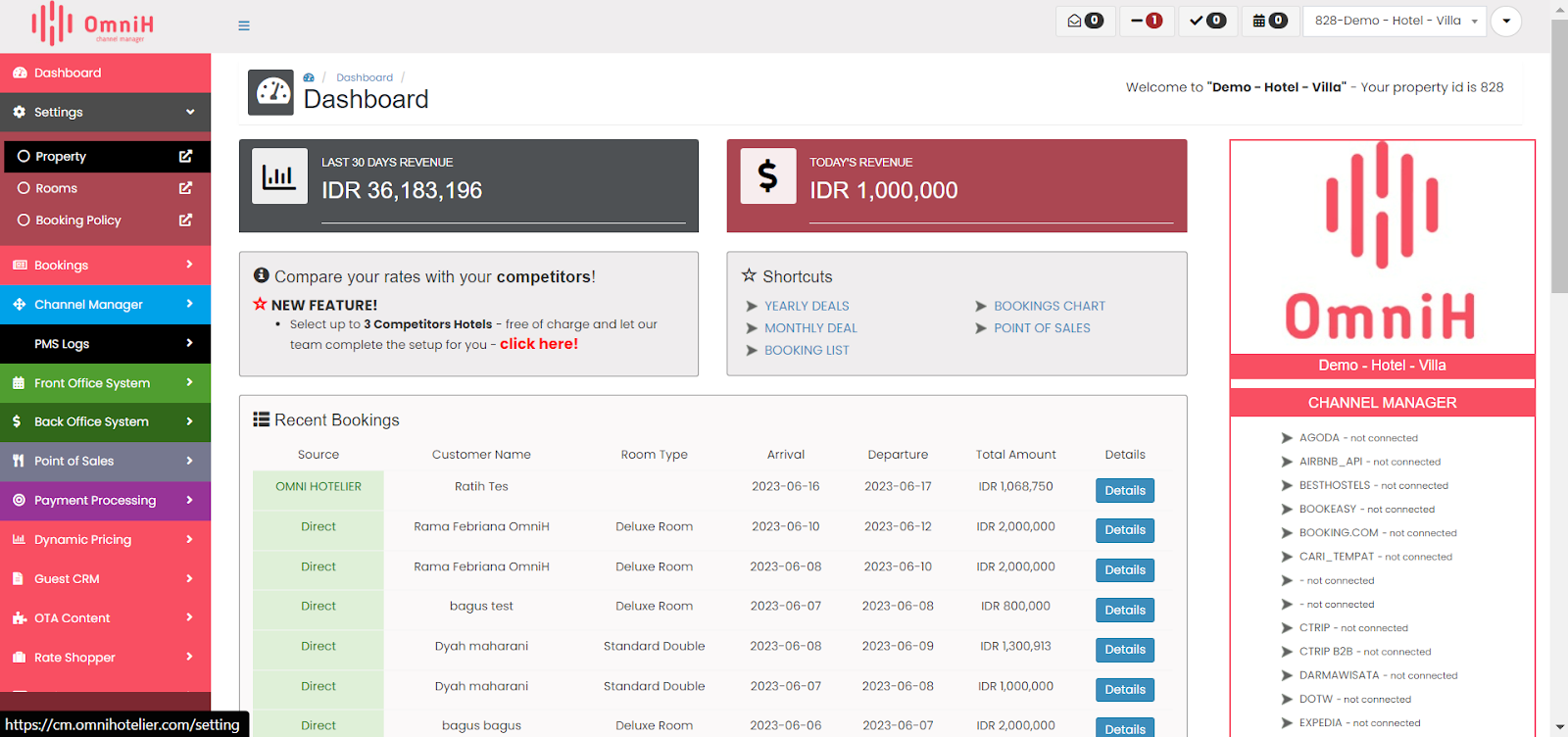The image size is (1568, 737).
Task: Click the large dashboard gauge icon
Action: (x=271, y=93)
